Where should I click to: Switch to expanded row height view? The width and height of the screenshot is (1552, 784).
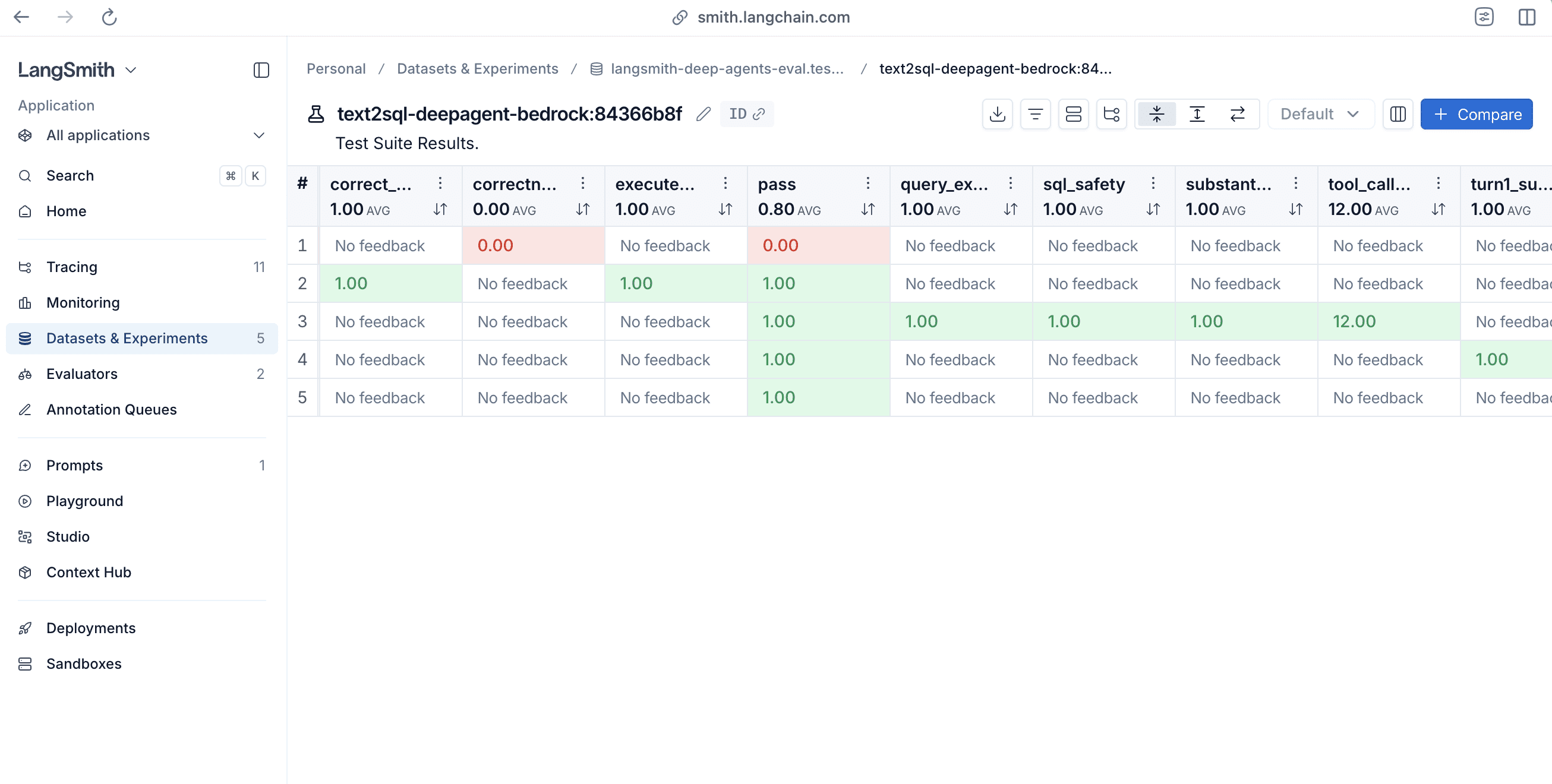tap(1197, 114)
